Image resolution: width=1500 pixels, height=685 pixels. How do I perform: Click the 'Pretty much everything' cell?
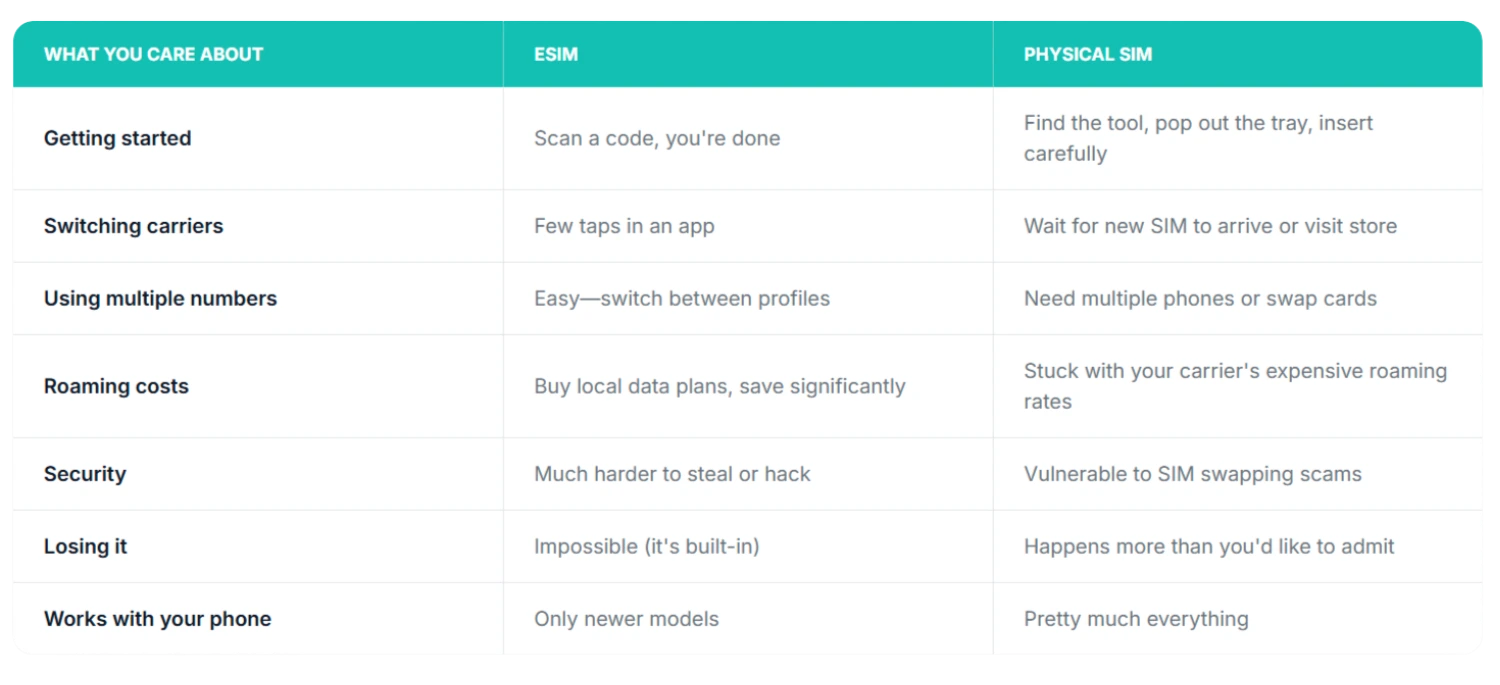1136,619
